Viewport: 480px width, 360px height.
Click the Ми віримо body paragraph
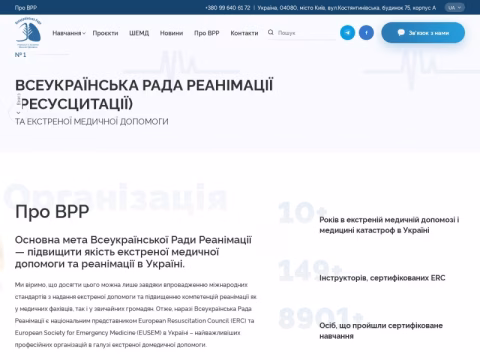136,315
